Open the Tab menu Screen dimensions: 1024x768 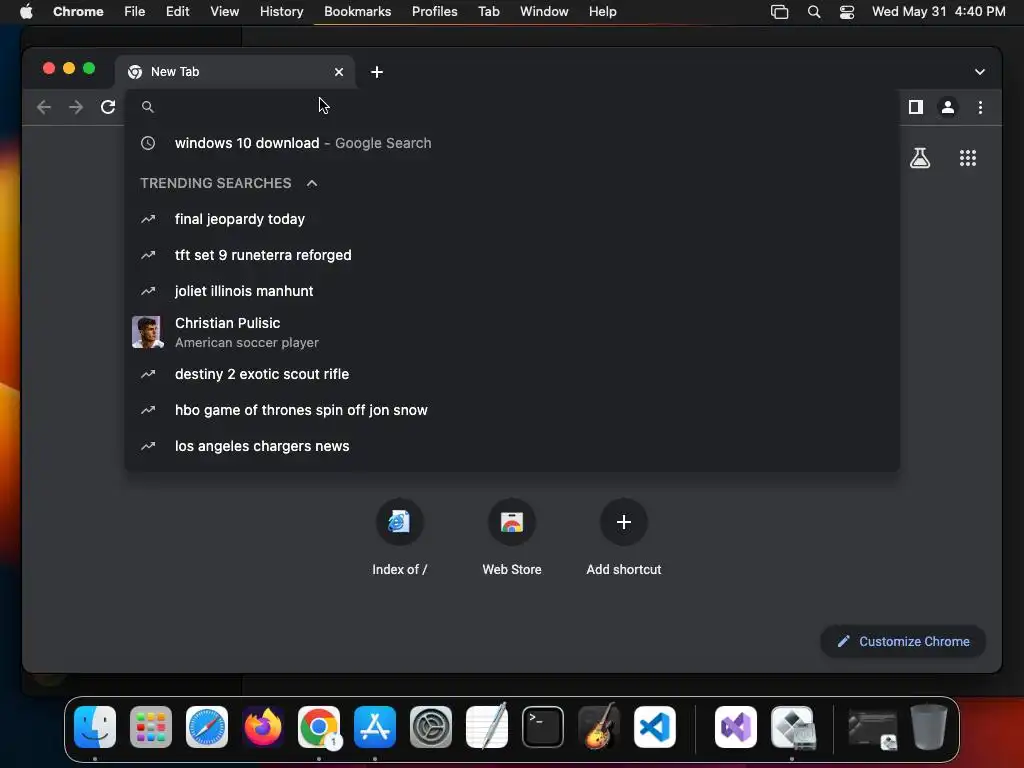tap(488, 12)
